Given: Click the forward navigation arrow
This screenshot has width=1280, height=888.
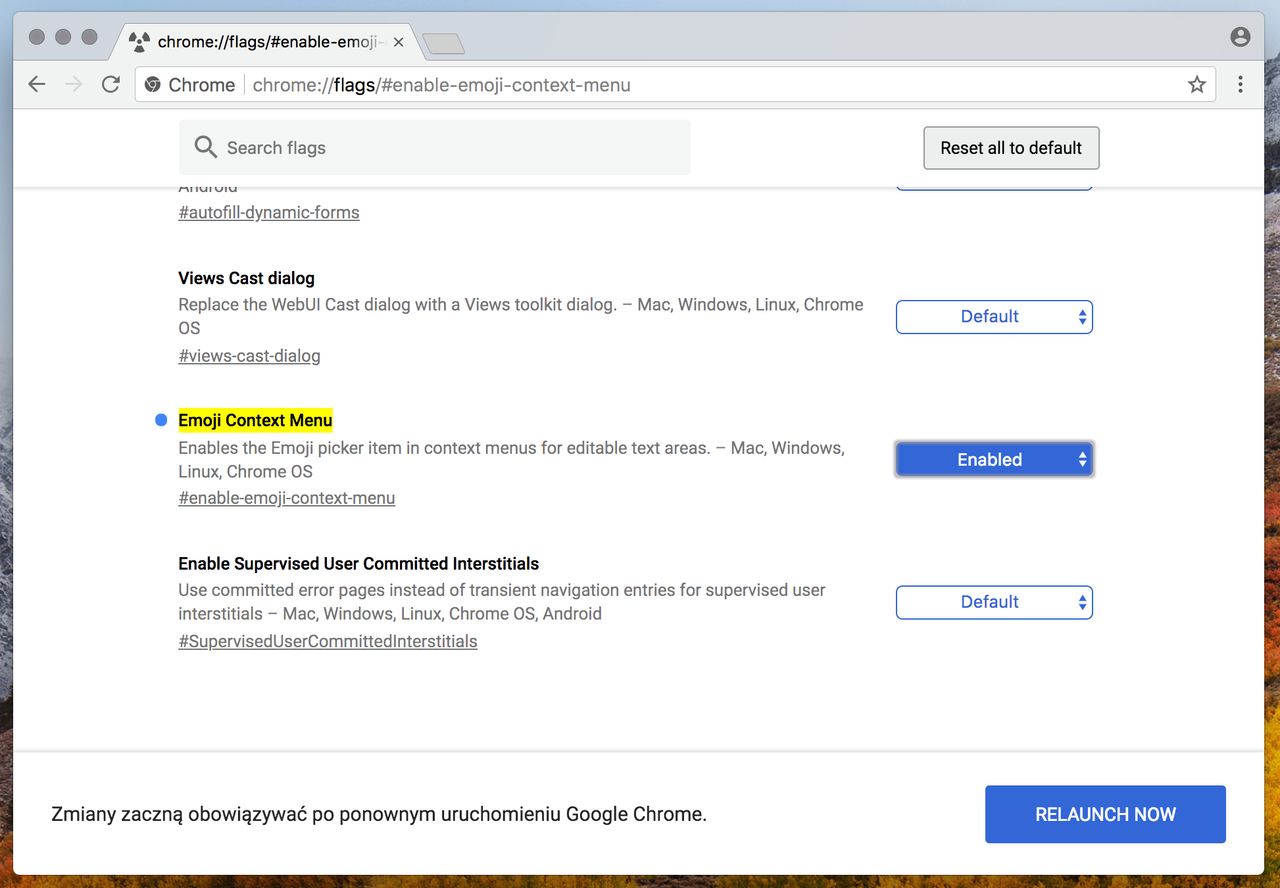Looking at the screenshot, I should [73, 85].
